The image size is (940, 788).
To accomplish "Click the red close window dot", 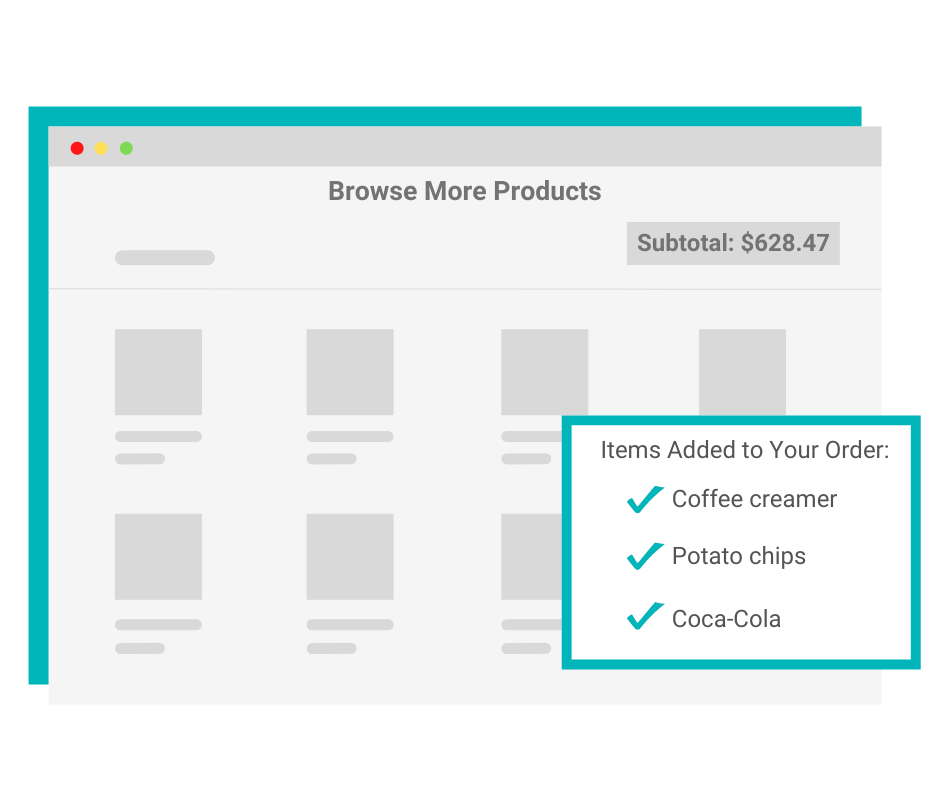I will click(x=77, y=148).
